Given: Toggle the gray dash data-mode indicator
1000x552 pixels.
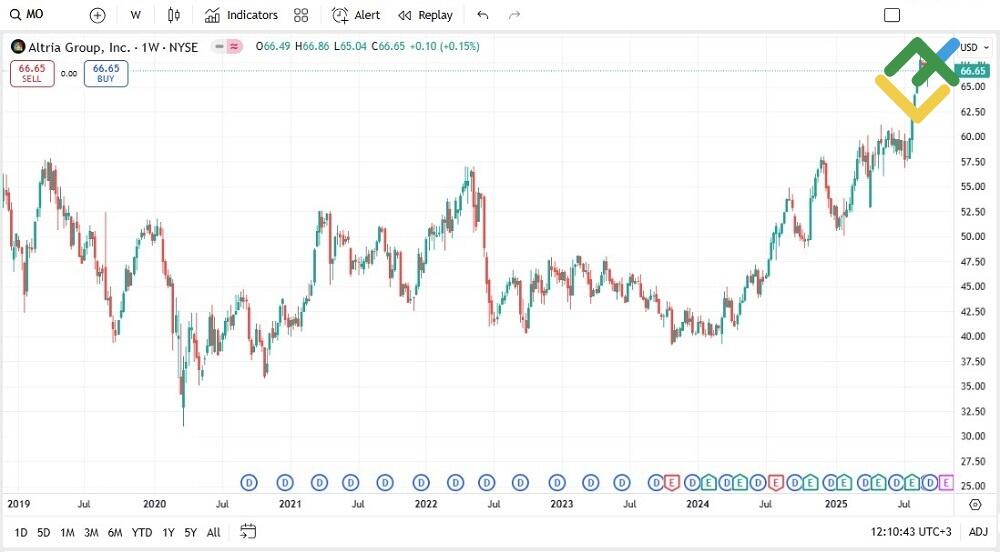Looking at the screenshot, I should click(x=219, y=47).
